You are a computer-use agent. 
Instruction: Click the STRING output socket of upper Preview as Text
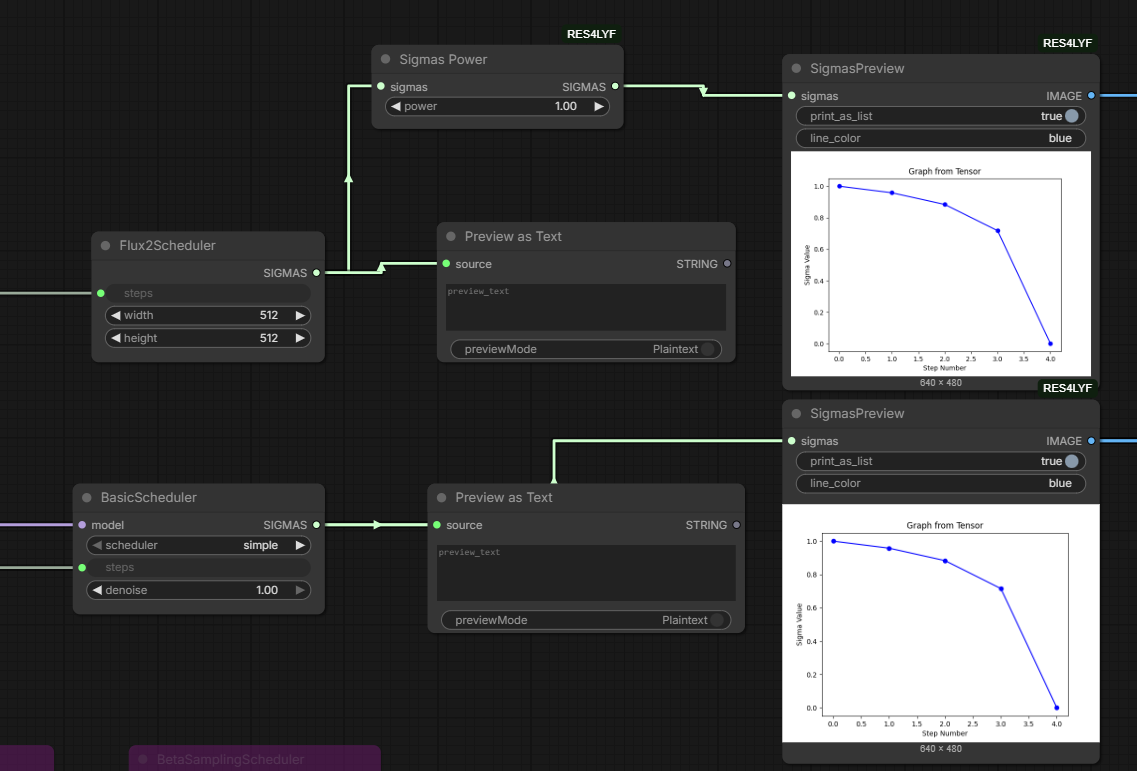coord(727,264)
